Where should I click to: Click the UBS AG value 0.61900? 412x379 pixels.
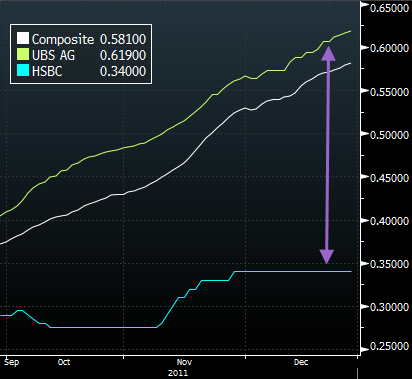[x=123, y=55]
